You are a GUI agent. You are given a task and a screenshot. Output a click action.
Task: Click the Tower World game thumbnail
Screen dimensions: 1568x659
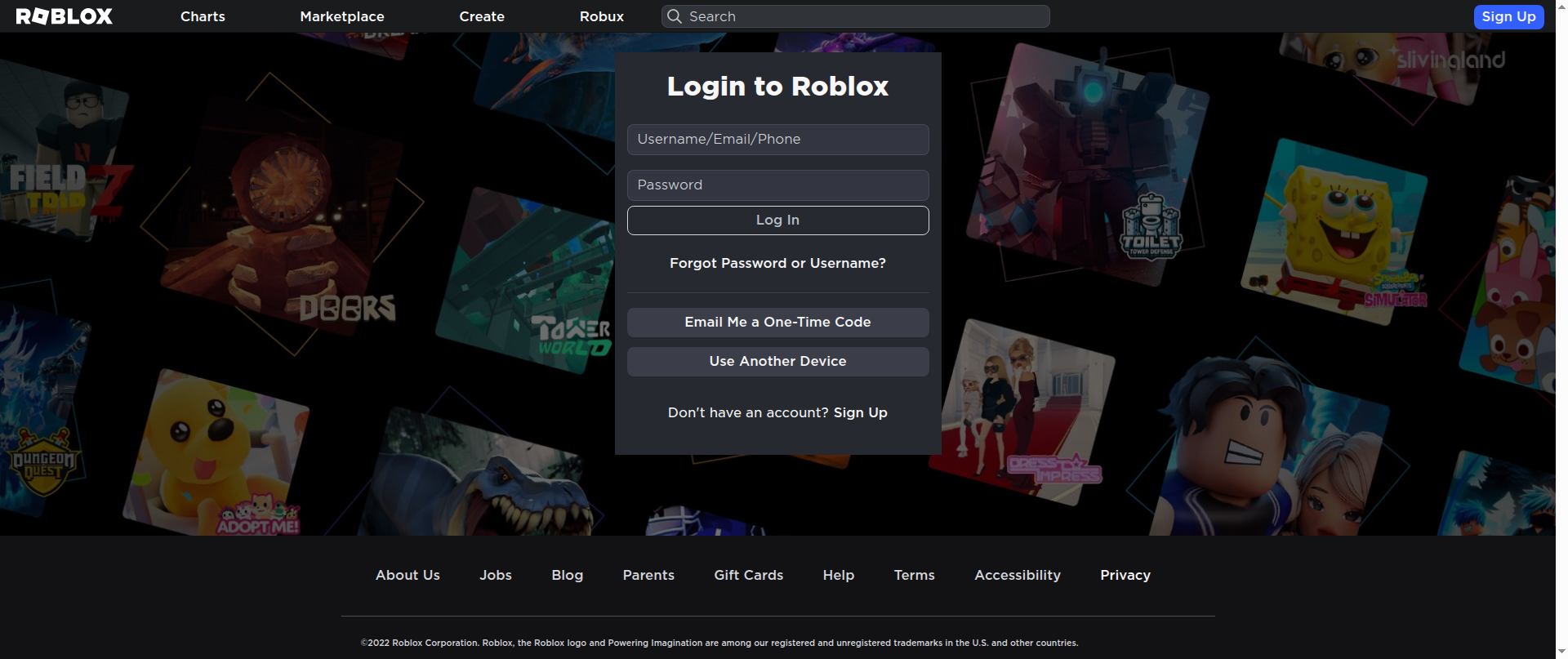pos(527,282)
